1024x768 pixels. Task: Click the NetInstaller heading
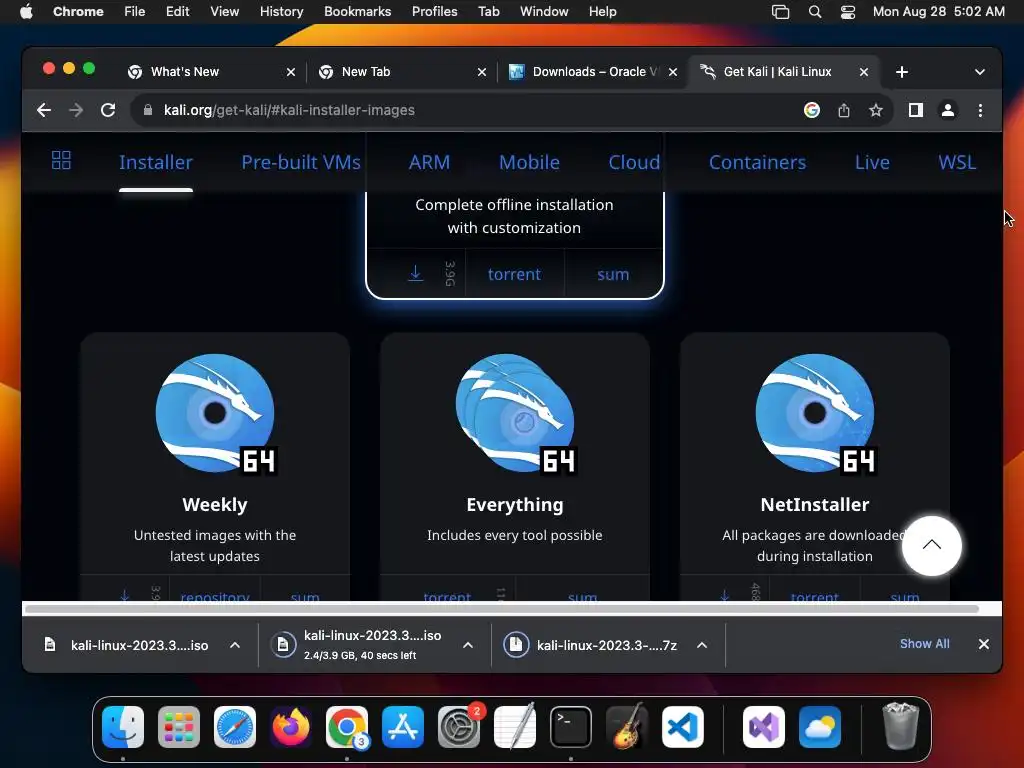814,505
